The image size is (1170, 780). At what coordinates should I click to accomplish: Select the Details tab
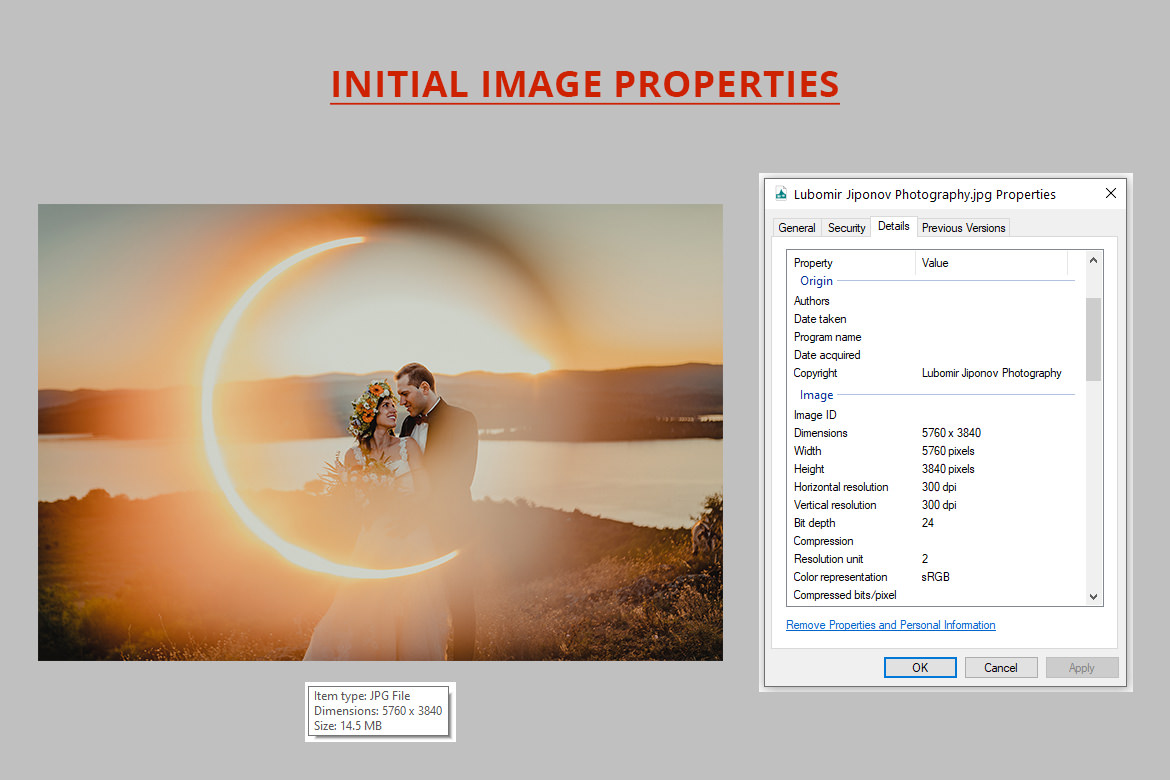(x=893, y=226)
